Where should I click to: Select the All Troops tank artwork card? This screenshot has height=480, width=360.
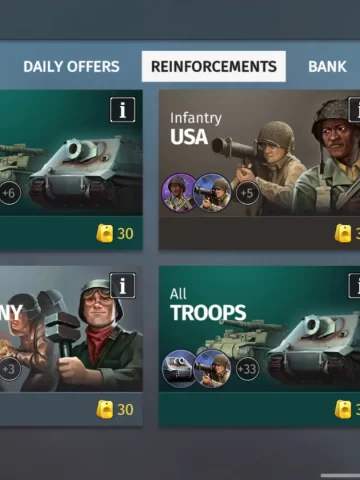click(259, 329)
